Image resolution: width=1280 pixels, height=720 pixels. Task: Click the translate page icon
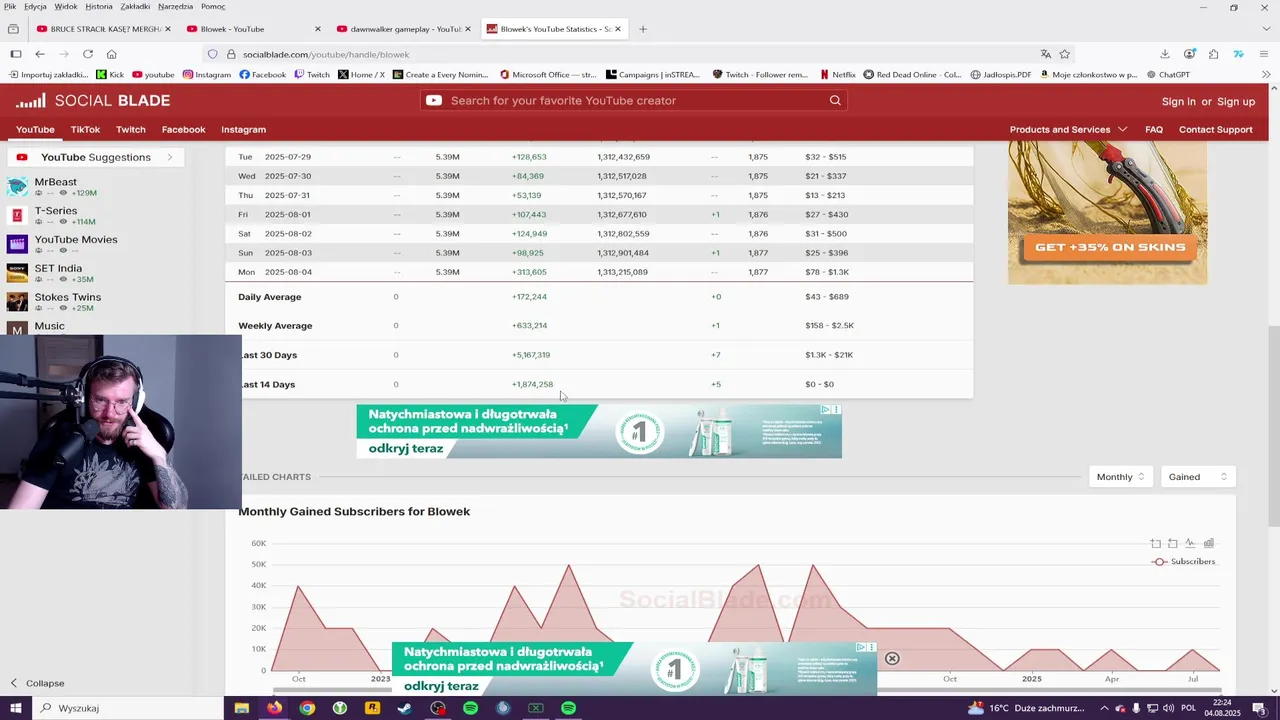pos(1046,54)
